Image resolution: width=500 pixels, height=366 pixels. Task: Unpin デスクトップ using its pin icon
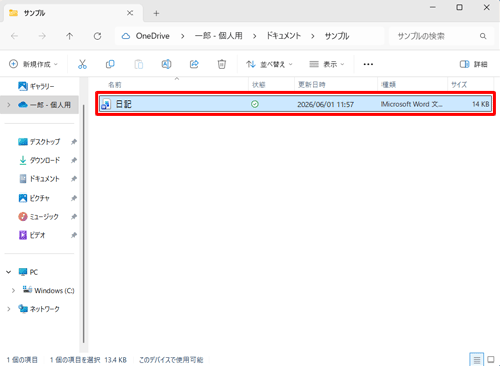pyautogui.click(x=74, y=142)
